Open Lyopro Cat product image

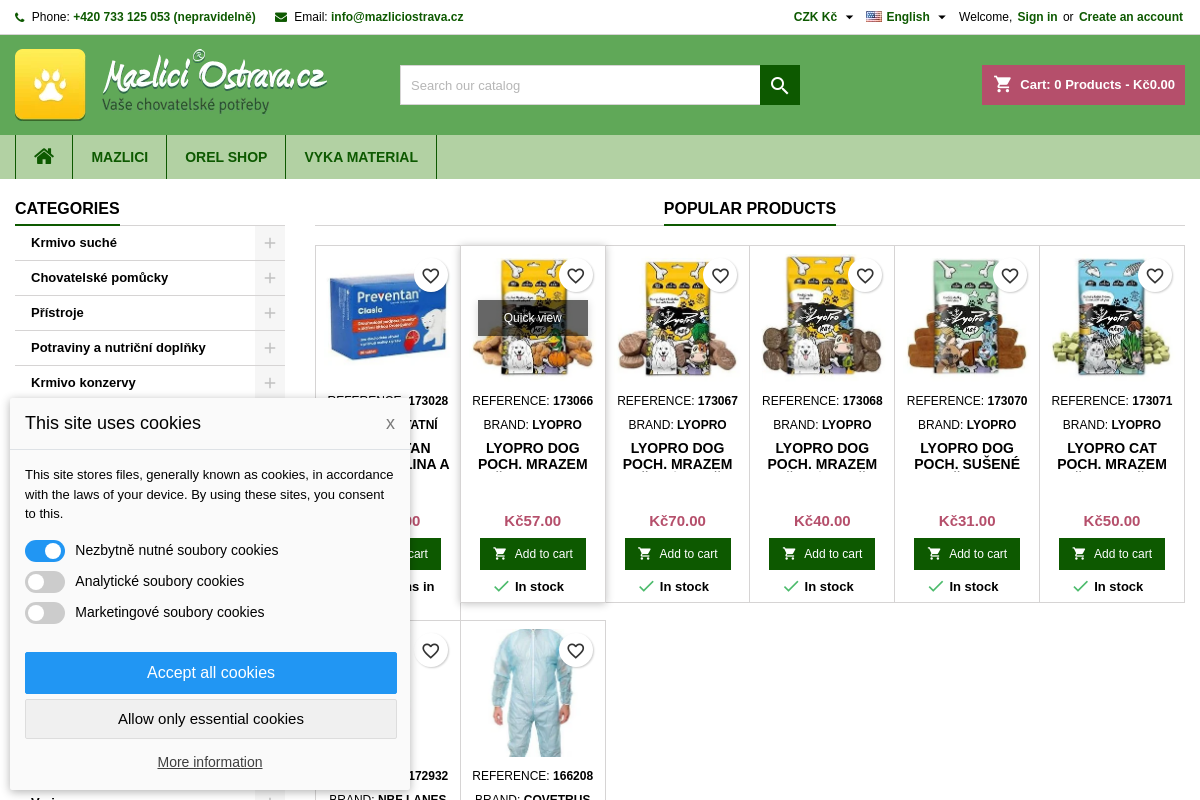(1112, 318)
